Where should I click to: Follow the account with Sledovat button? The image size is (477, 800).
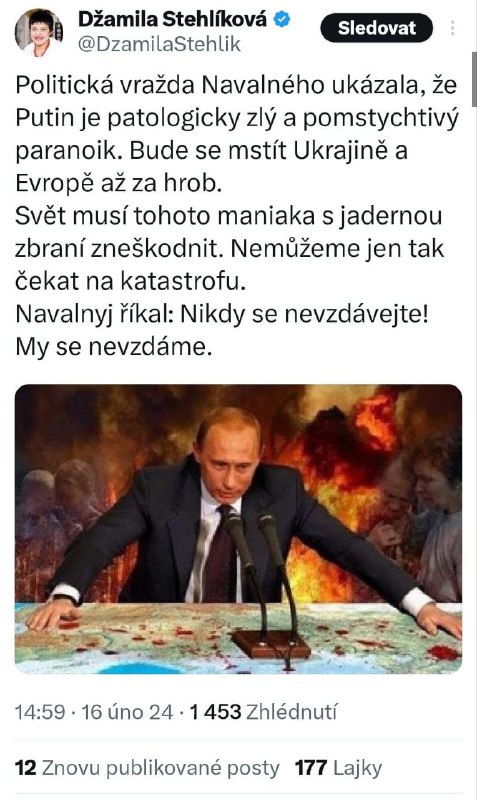point(376,28)
